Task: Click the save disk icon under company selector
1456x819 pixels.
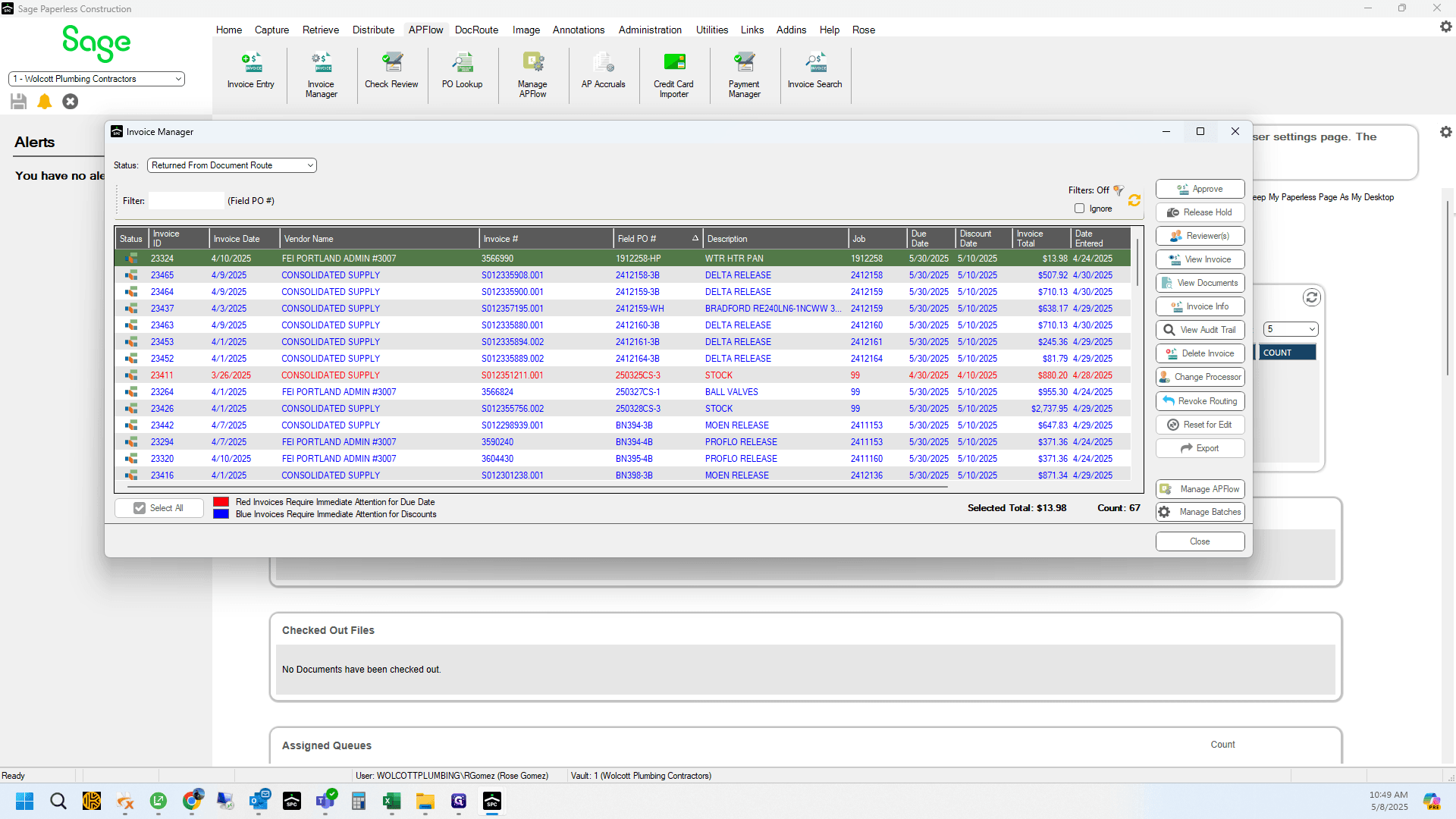Action: tap(19, 101)
